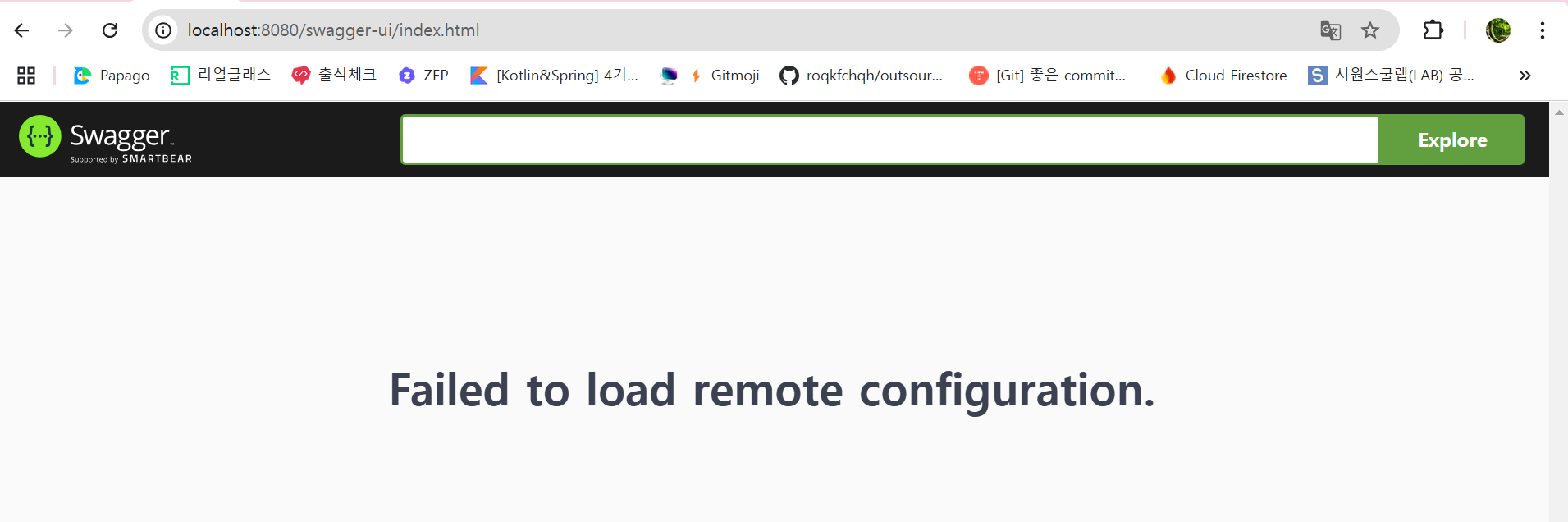Expand hidden bookmarks with the double chevron
The height and width of the screenshot is (522, 1568).
1525,76
